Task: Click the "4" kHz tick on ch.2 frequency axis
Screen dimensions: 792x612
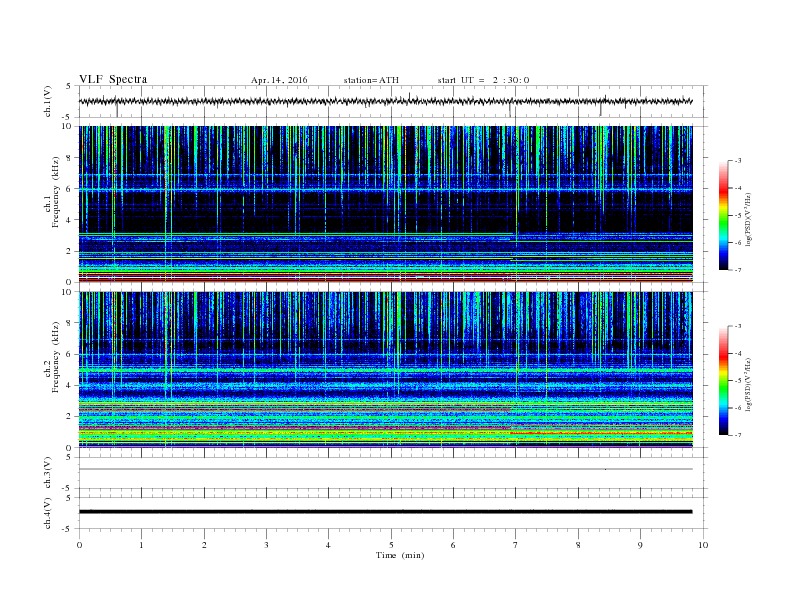Action: point(69,385)
